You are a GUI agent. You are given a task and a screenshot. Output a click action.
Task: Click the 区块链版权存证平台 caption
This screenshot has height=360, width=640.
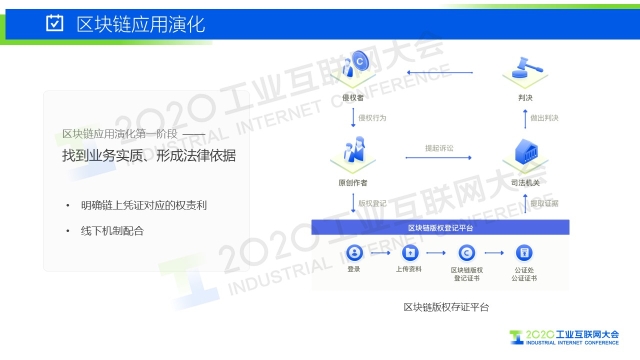click(446, 307)
